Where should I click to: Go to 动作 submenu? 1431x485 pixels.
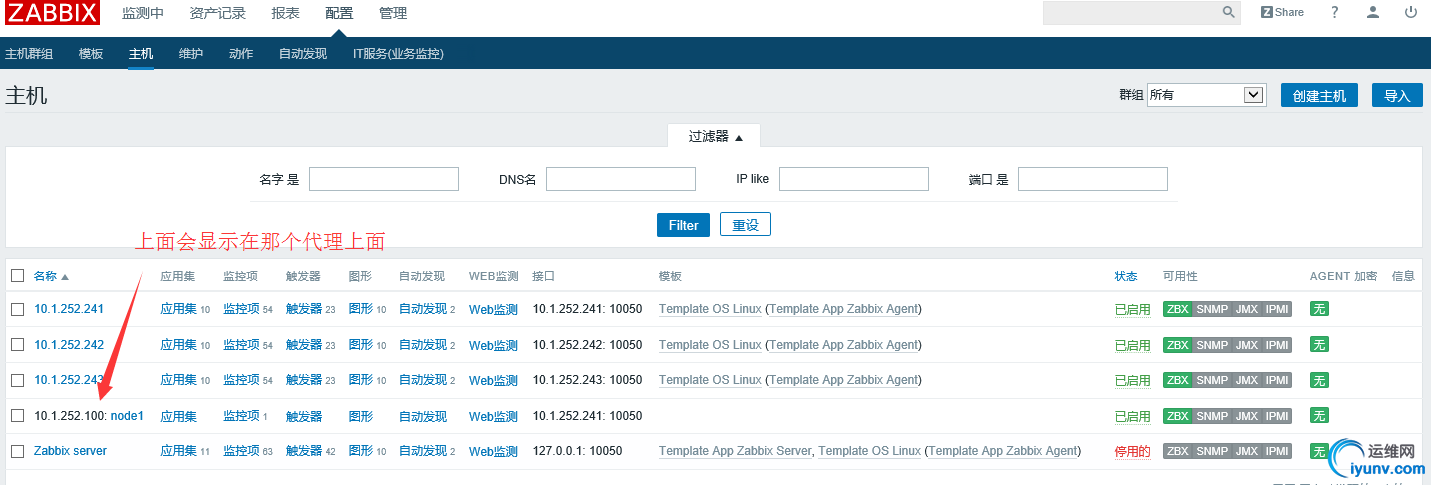tap(241, 54)
